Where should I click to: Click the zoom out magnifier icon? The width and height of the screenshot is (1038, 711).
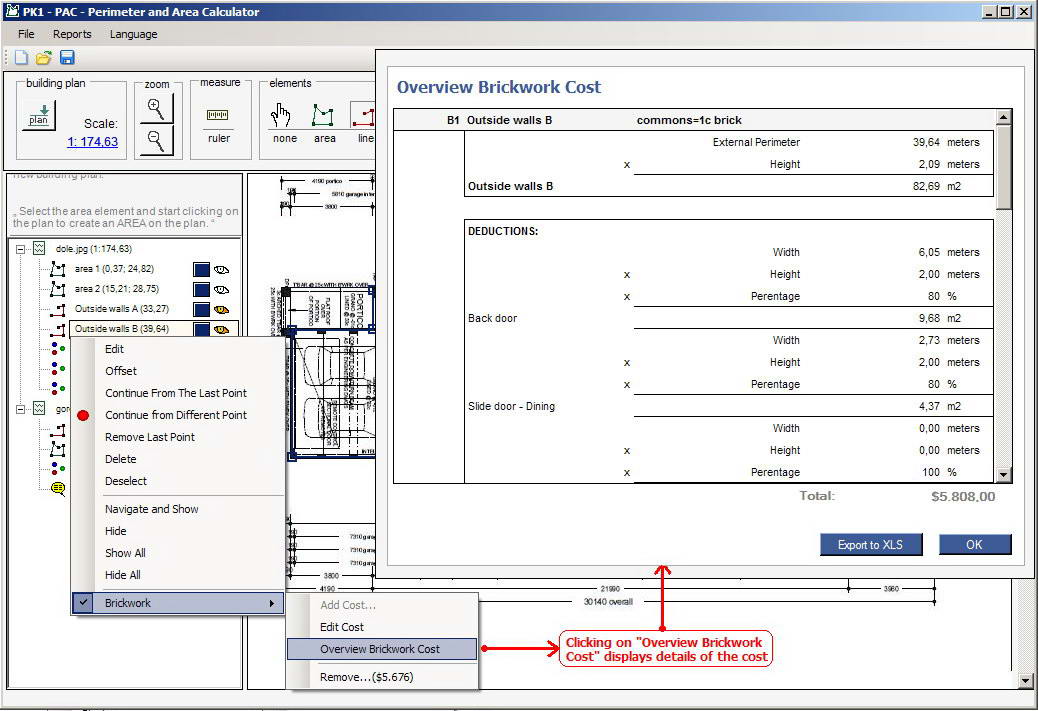[x=156, y=140]
